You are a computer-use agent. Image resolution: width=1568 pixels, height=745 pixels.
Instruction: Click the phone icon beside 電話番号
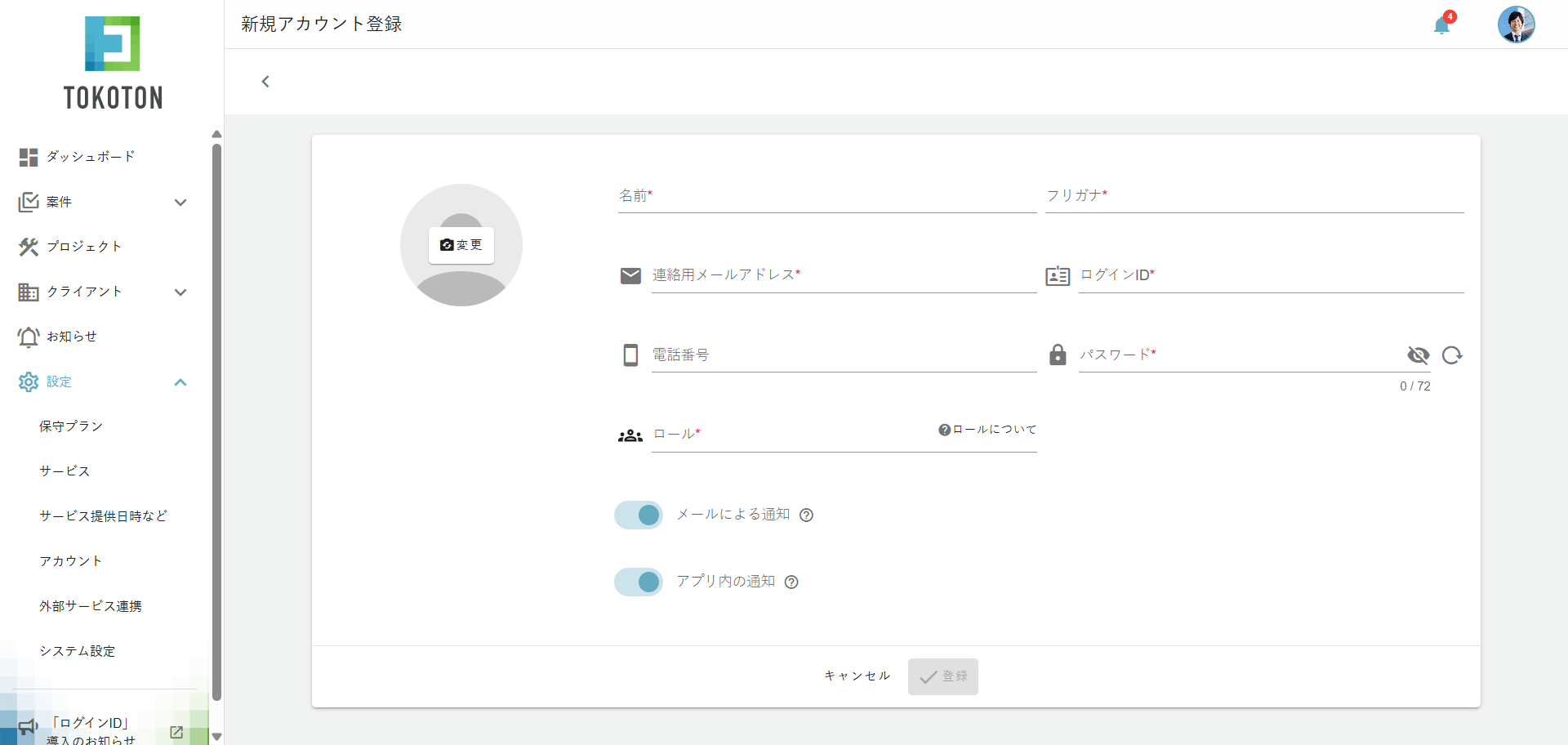[630, 355]
